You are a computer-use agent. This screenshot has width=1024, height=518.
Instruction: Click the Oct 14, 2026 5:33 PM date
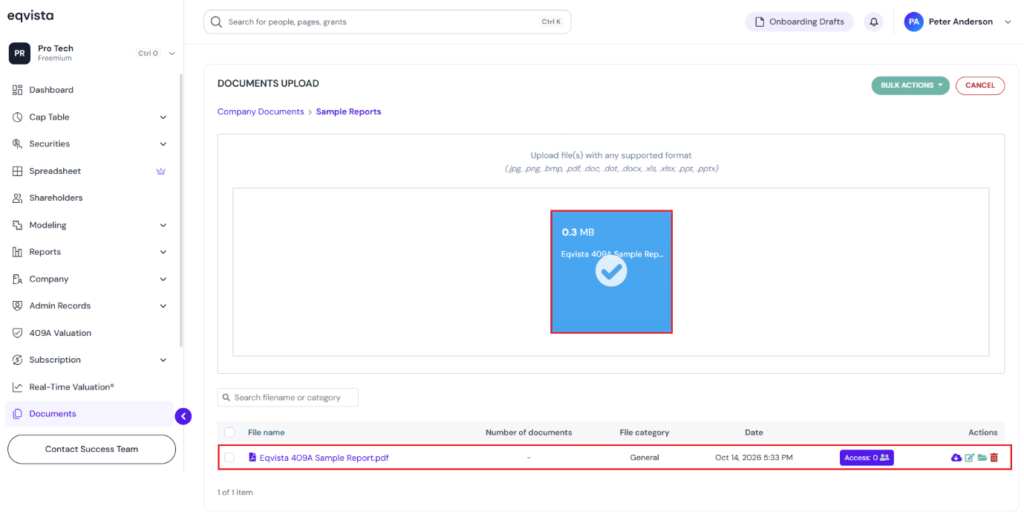point(754,458)
